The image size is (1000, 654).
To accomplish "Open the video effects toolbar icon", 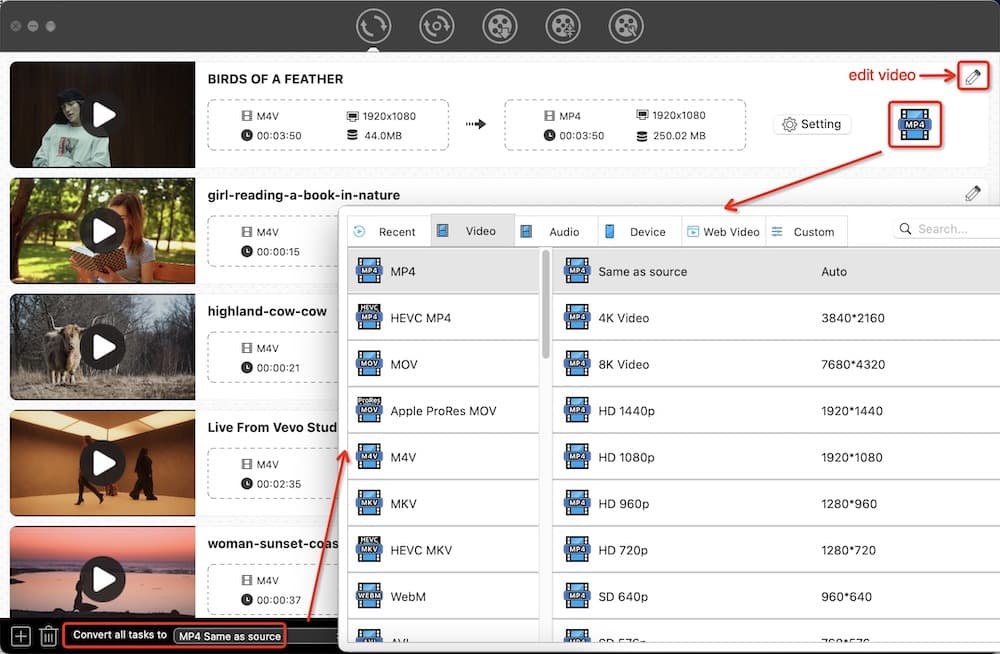I will pyautogui.click(x=563, y=26).
